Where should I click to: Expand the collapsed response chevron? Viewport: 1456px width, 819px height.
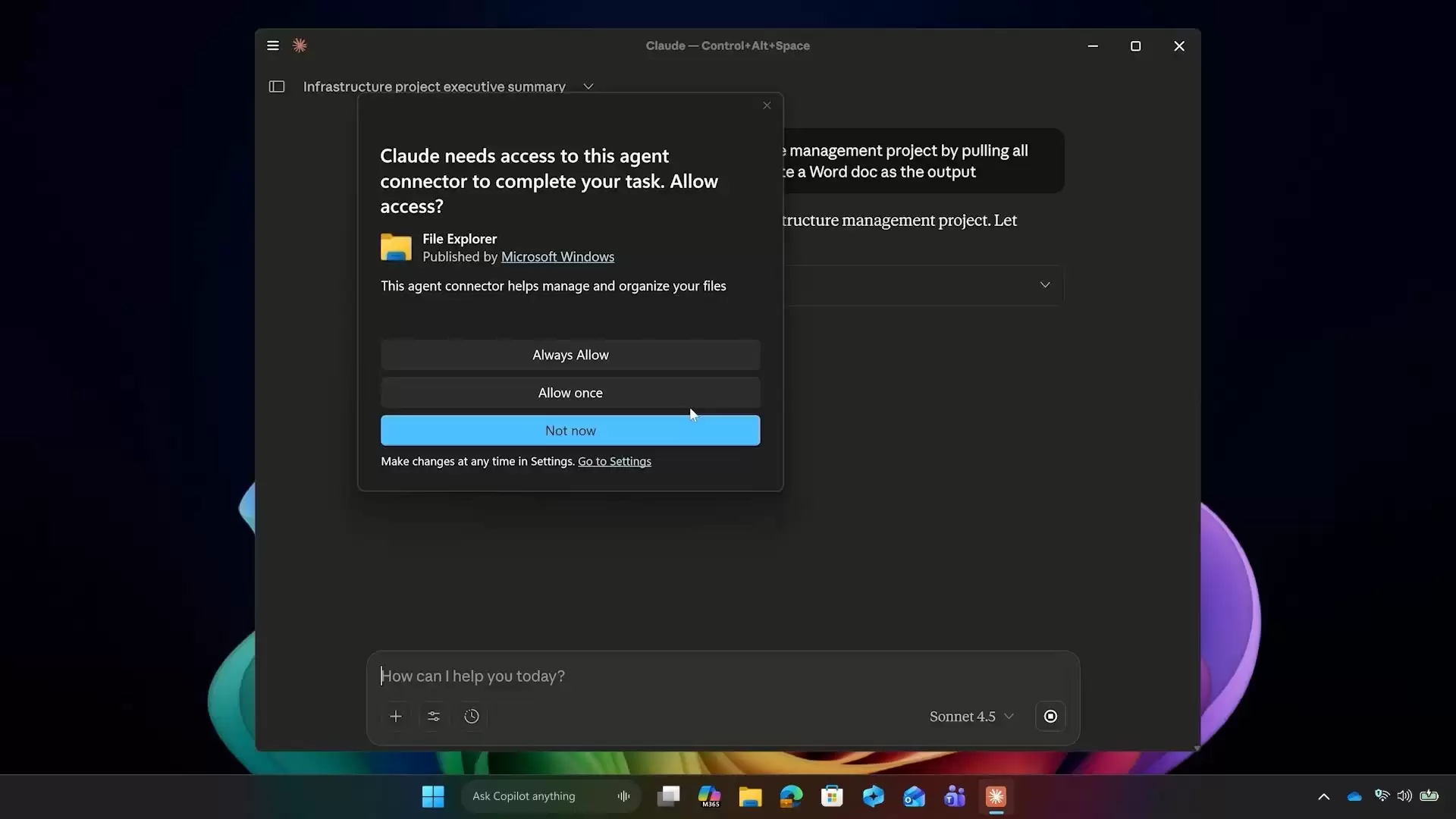coord(1045,284)
